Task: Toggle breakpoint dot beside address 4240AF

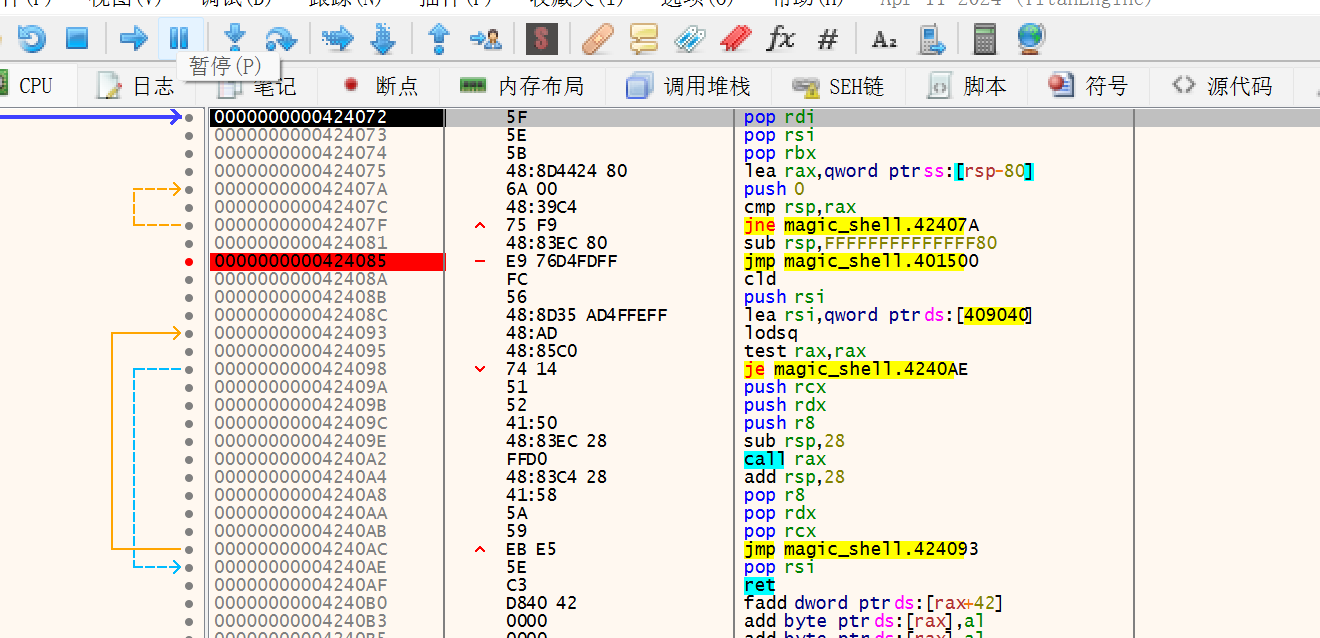Action: [189, 586]
